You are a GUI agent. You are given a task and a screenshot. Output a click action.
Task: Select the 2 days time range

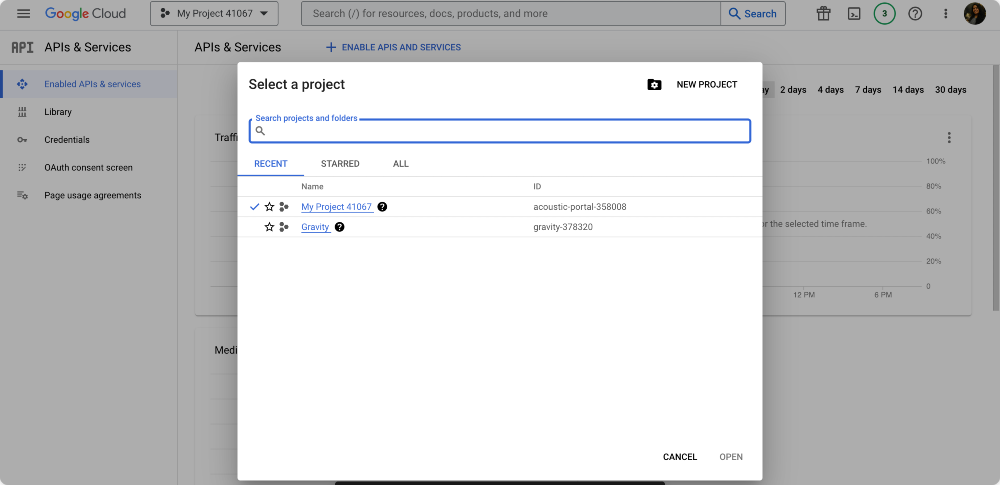pyautogui.click(x=793, y=90)
